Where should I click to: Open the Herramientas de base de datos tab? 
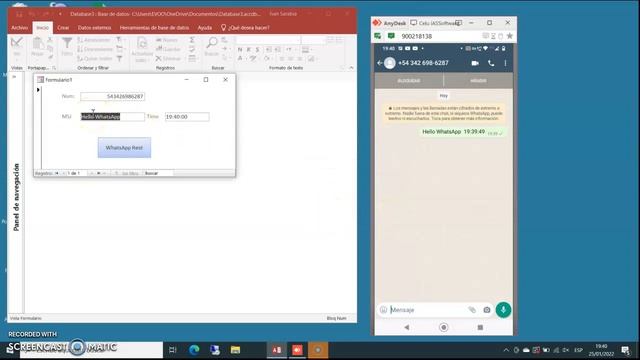coord(154,28)
